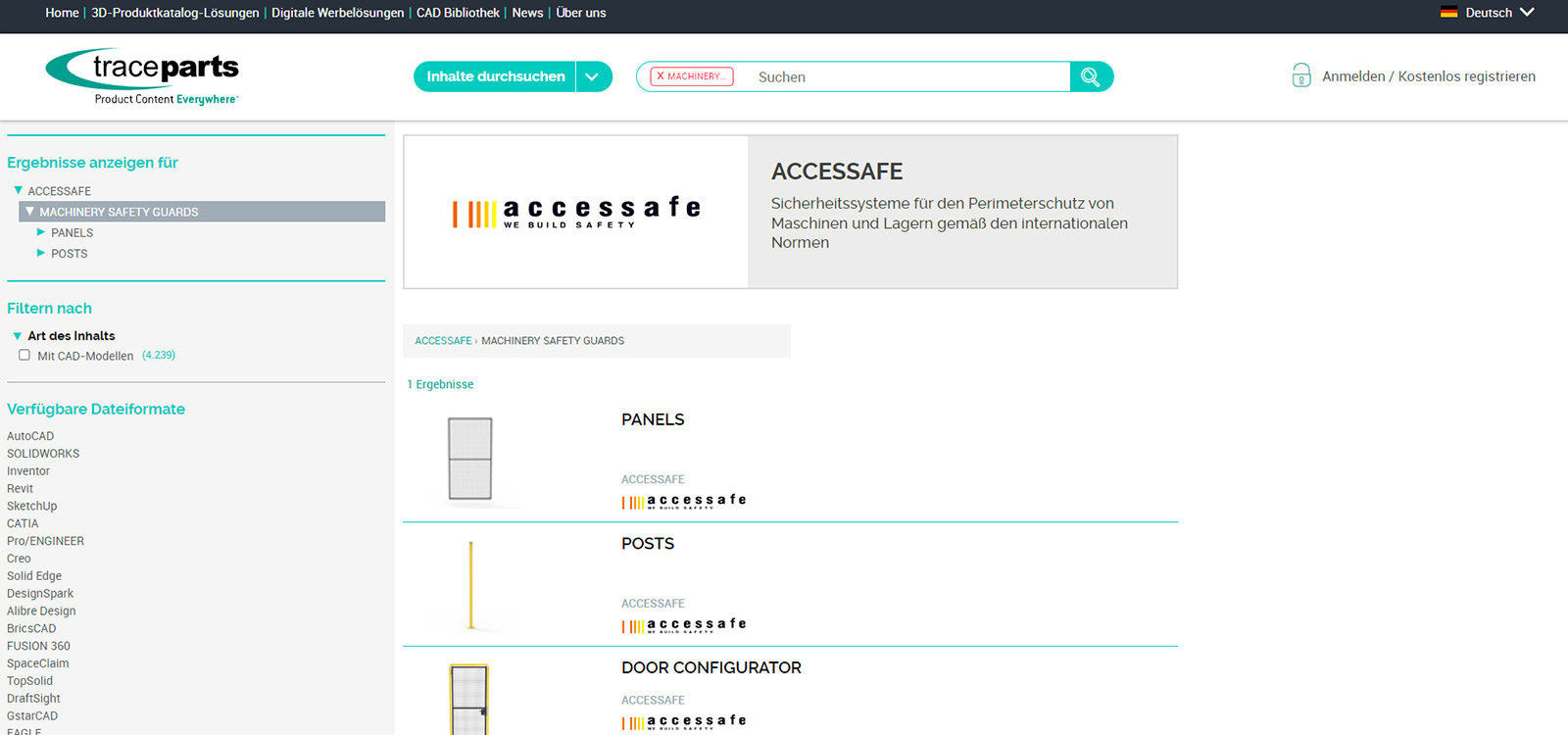Enable the Mit CAD-Modellen checkbox
Image resolution: width=1568 pixels, height=735 pixels.
click(x=24, y=355)
